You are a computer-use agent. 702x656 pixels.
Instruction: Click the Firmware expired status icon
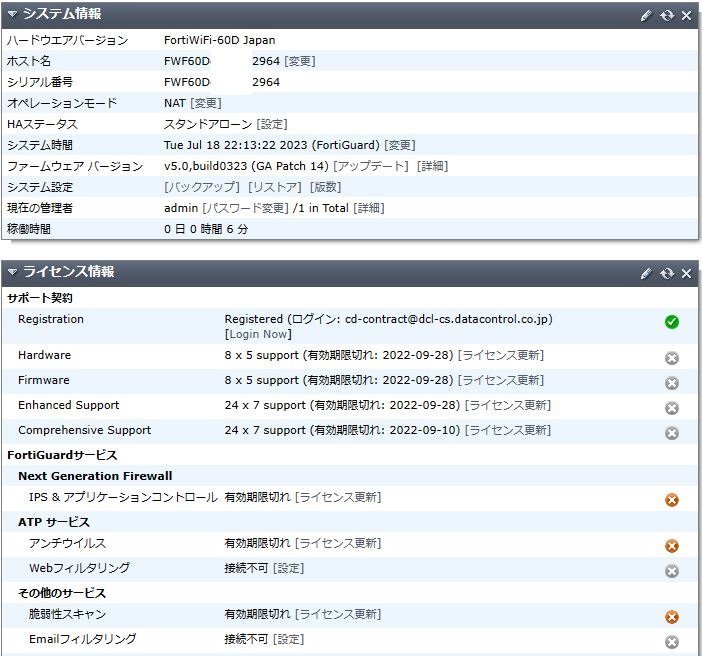coord(672,383)
